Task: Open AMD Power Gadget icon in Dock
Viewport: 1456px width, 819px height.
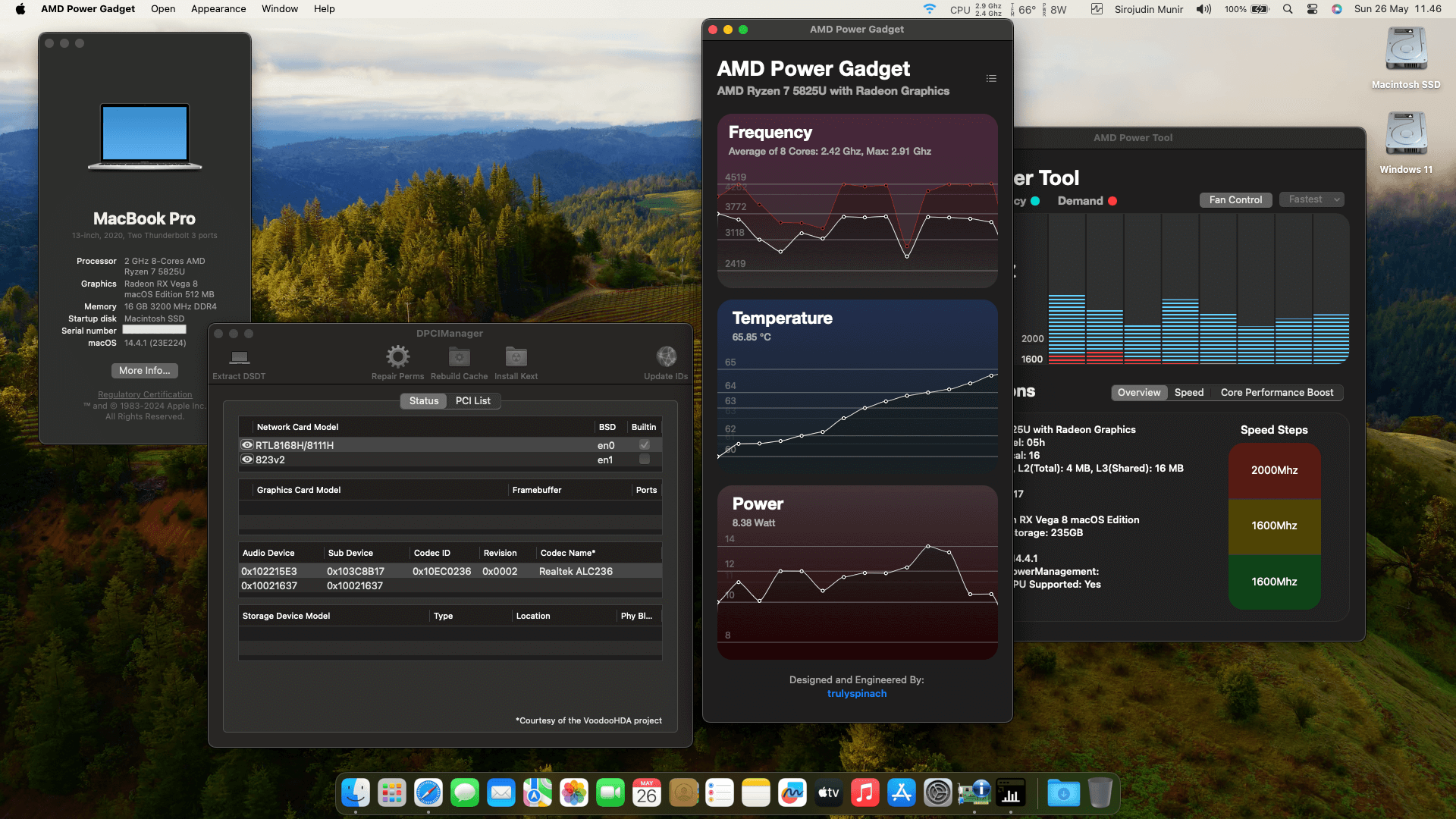Action: [x=1011, y=792]
